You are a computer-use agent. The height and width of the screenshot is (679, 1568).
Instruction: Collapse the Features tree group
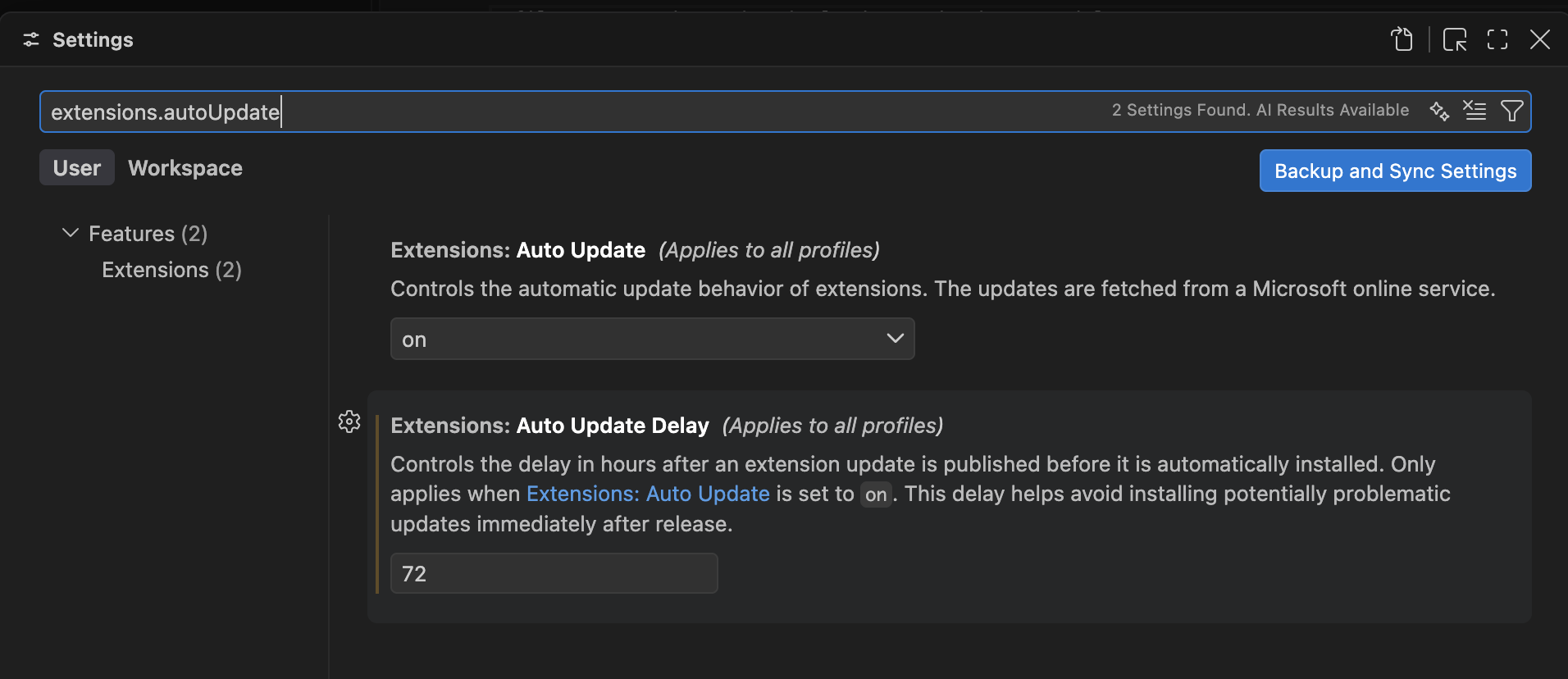point(71,233)
